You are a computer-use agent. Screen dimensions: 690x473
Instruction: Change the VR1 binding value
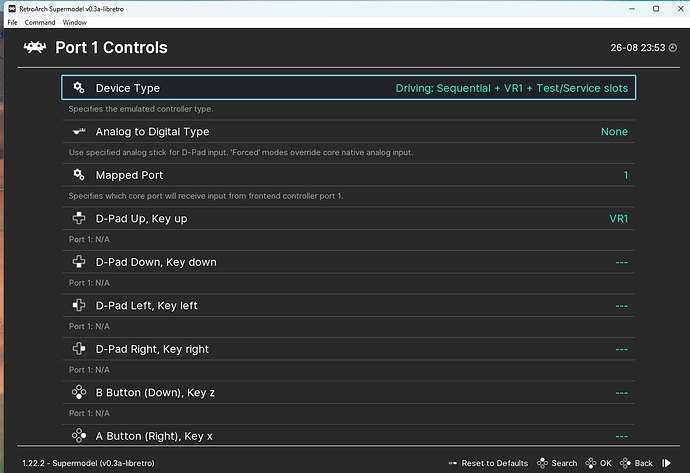618,219
